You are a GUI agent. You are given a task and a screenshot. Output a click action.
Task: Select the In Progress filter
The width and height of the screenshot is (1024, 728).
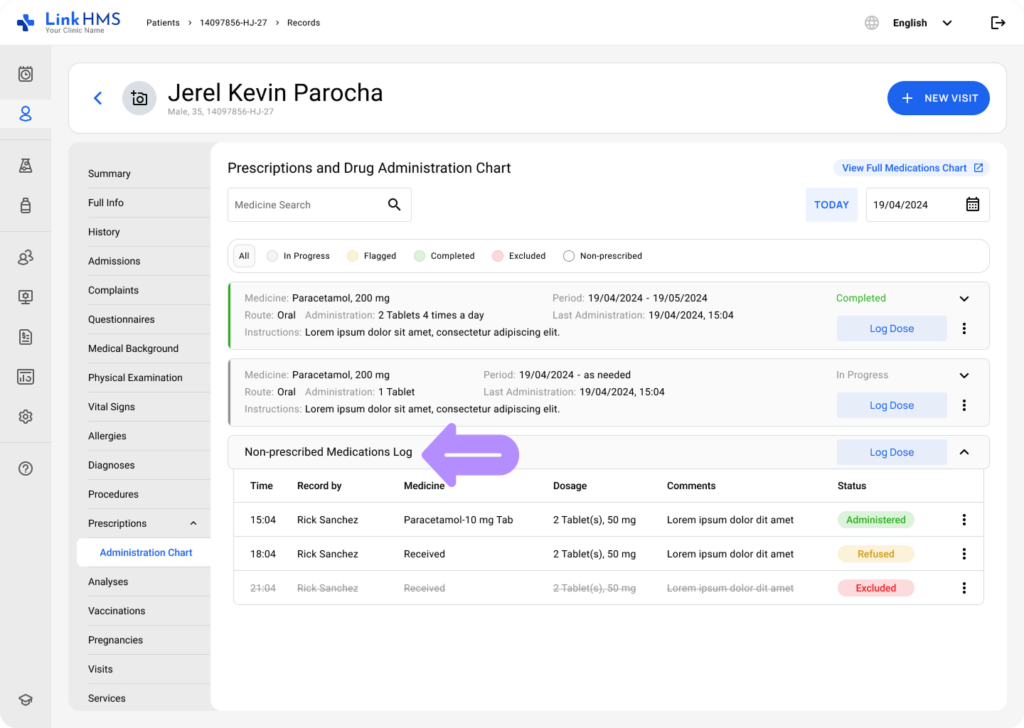click(x=298, y=256)
